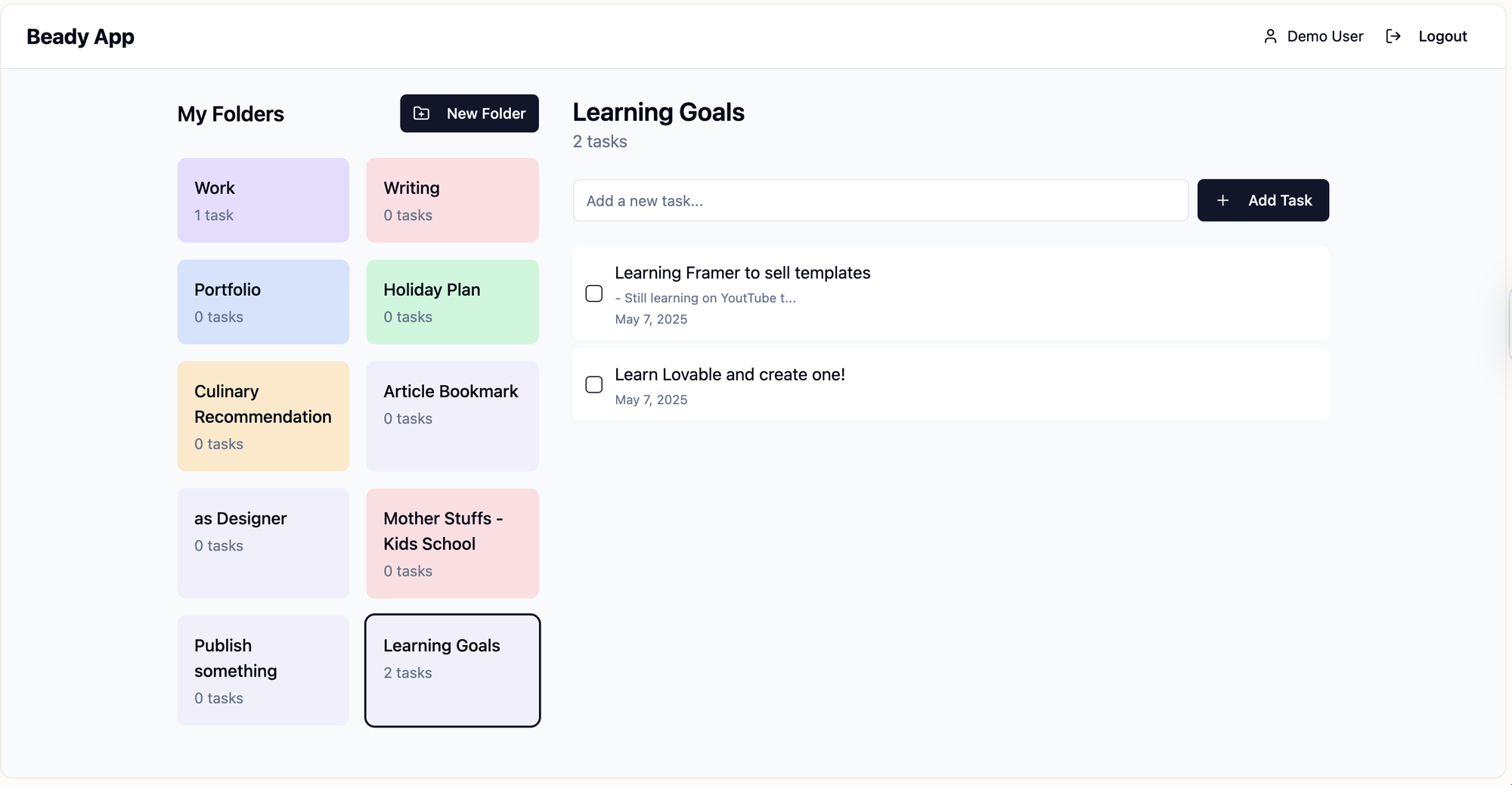Click the user profile icon

pyautogui.click(x=1270, y=36)
